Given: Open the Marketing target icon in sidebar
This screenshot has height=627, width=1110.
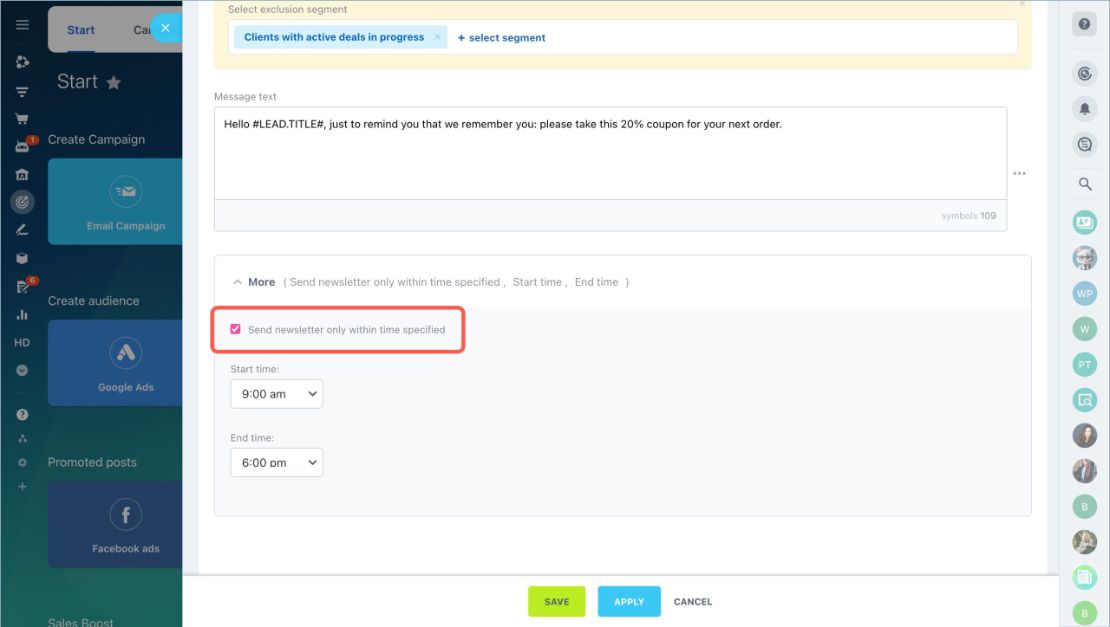Looking at the screenshot, I should tap(22, 202).
